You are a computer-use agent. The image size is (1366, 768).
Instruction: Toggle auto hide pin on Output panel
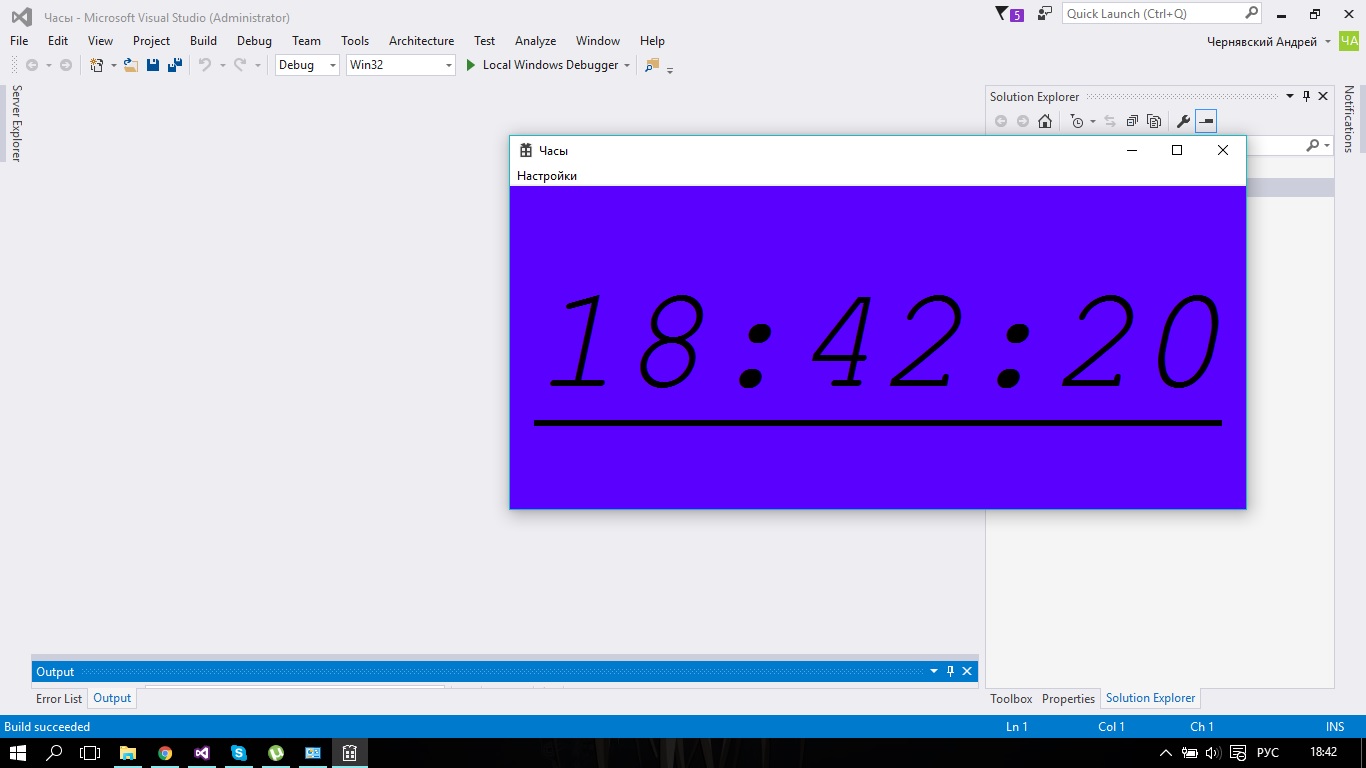(x=950, y=671)
